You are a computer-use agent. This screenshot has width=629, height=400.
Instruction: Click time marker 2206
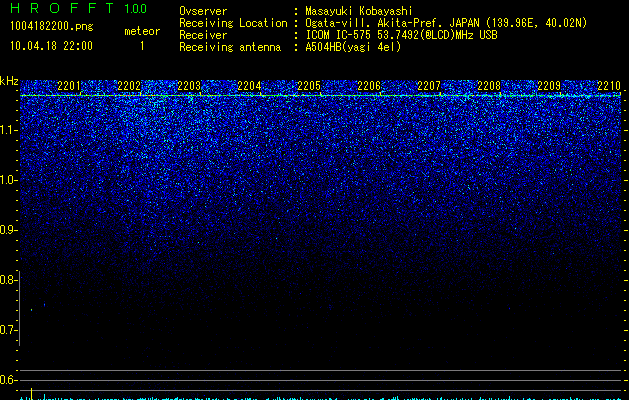369,86
